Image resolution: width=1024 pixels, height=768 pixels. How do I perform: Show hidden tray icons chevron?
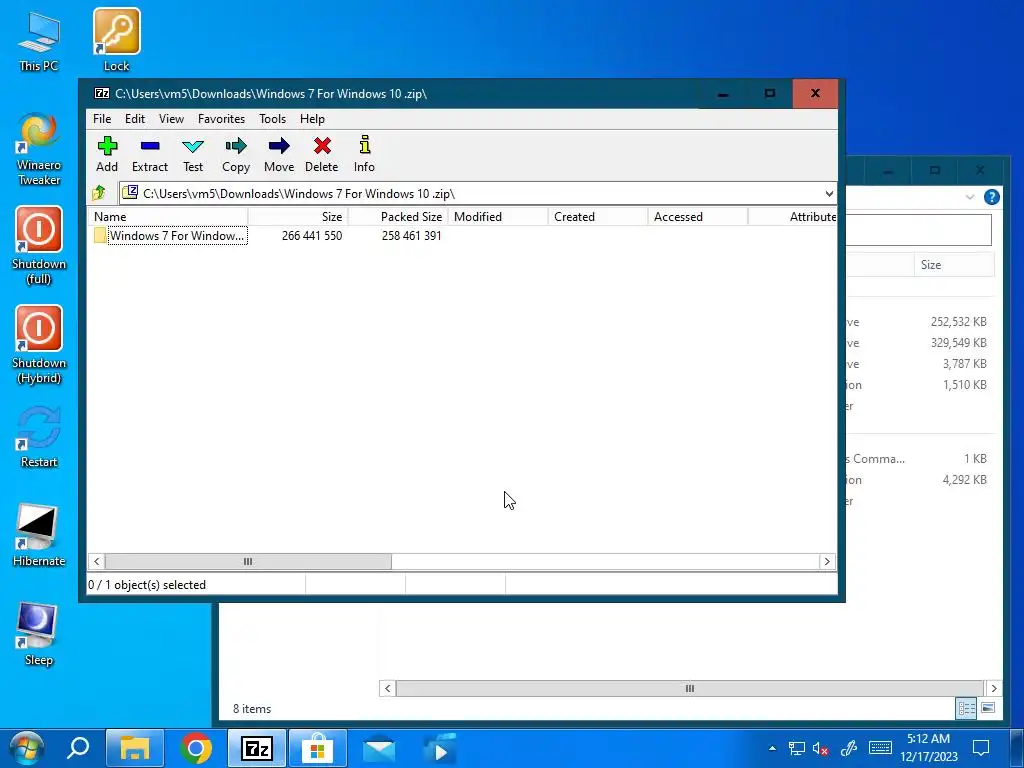tap(773, 748)
